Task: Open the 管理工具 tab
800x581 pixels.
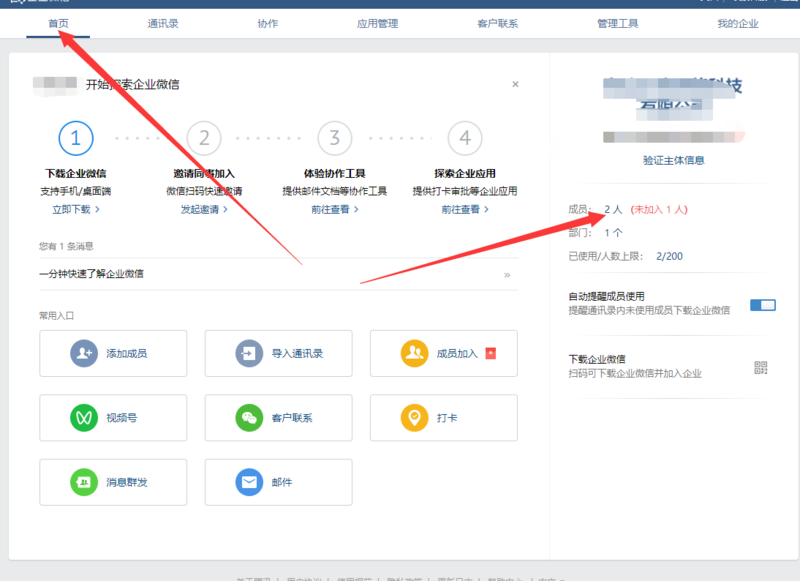Action: 617,23
